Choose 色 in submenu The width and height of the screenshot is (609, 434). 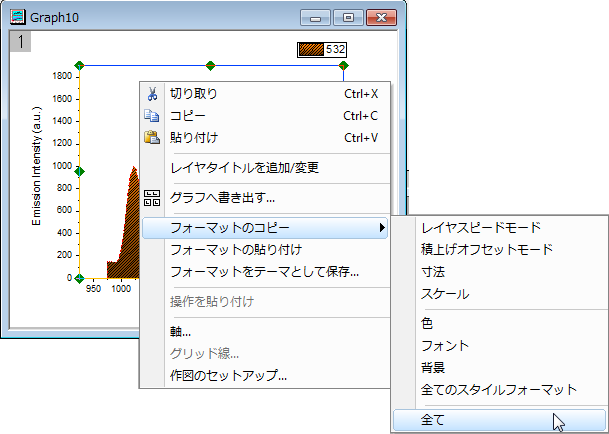499,323
